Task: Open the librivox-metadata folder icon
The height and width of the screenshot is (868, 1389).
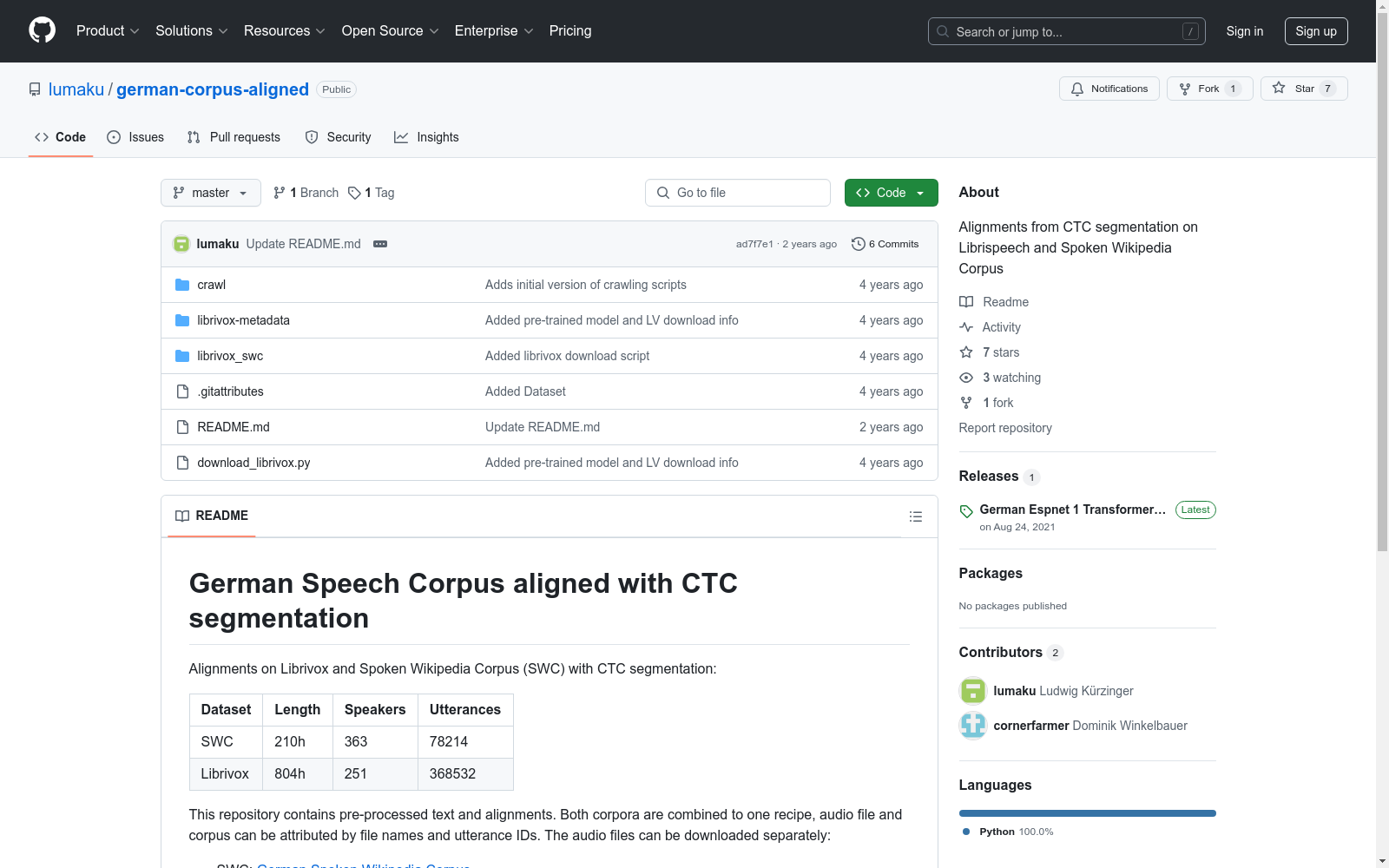Action: [x=182, y=320]
